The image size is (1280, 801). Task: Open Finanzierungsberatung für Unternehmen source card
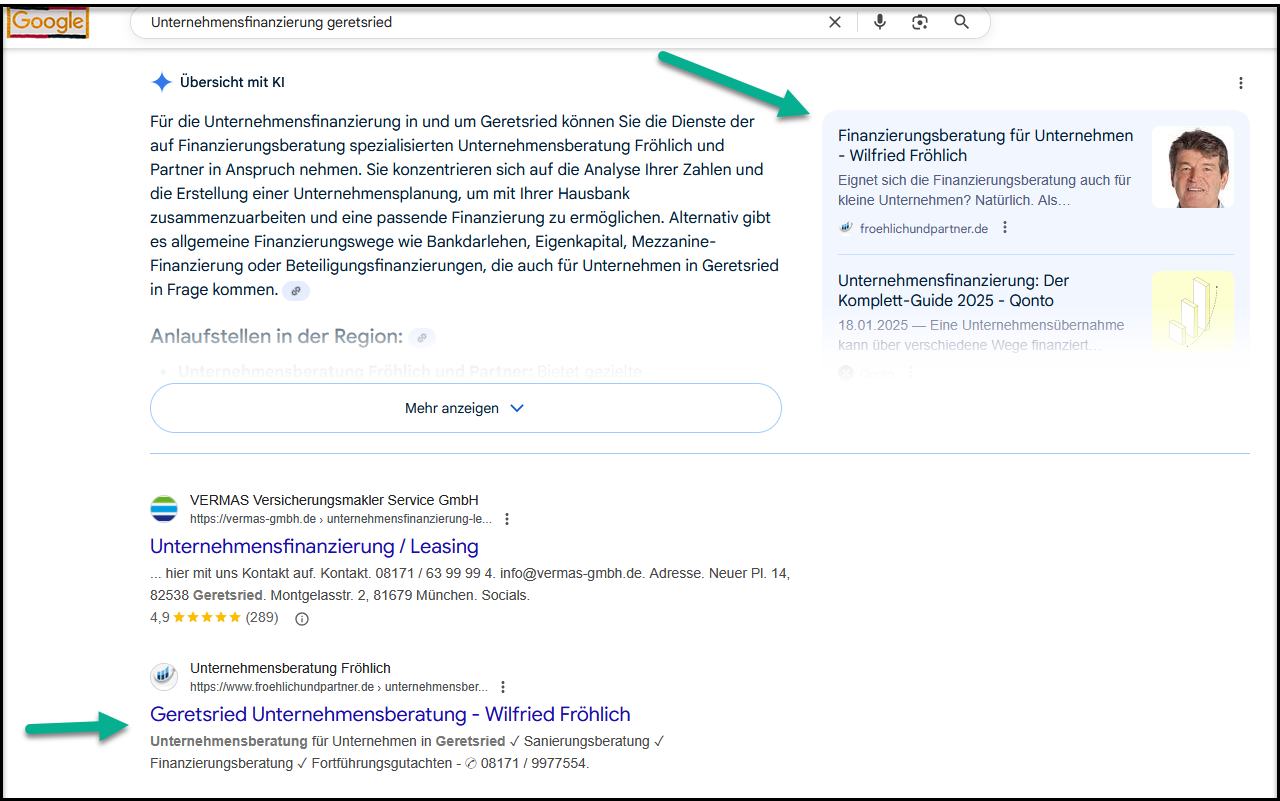[985, 146]
